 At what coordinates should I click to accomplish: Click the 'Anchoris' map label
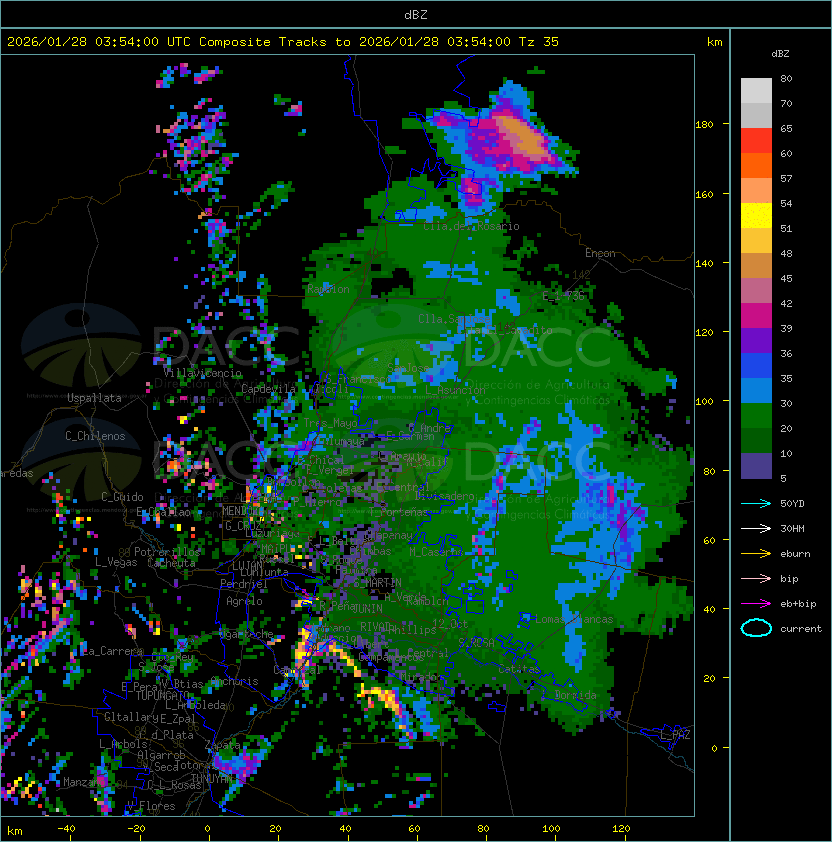pos(234,681)
